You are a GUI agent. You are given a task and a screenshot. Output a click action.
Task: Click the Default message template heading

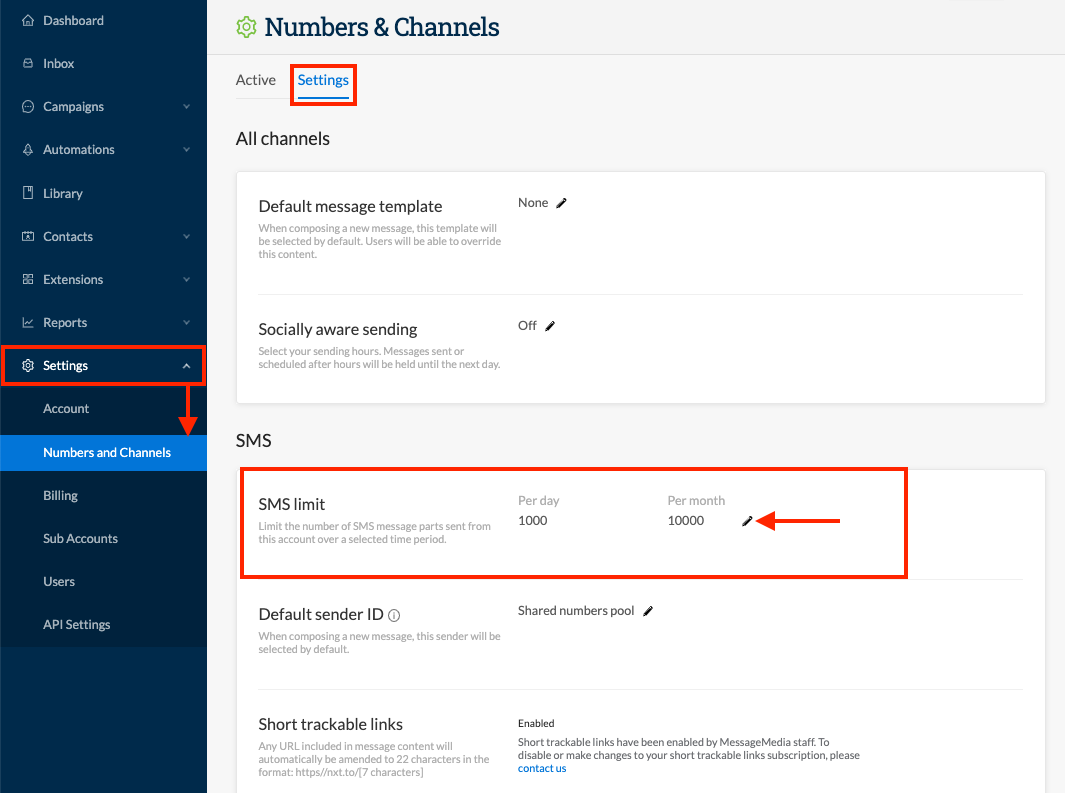350,206
